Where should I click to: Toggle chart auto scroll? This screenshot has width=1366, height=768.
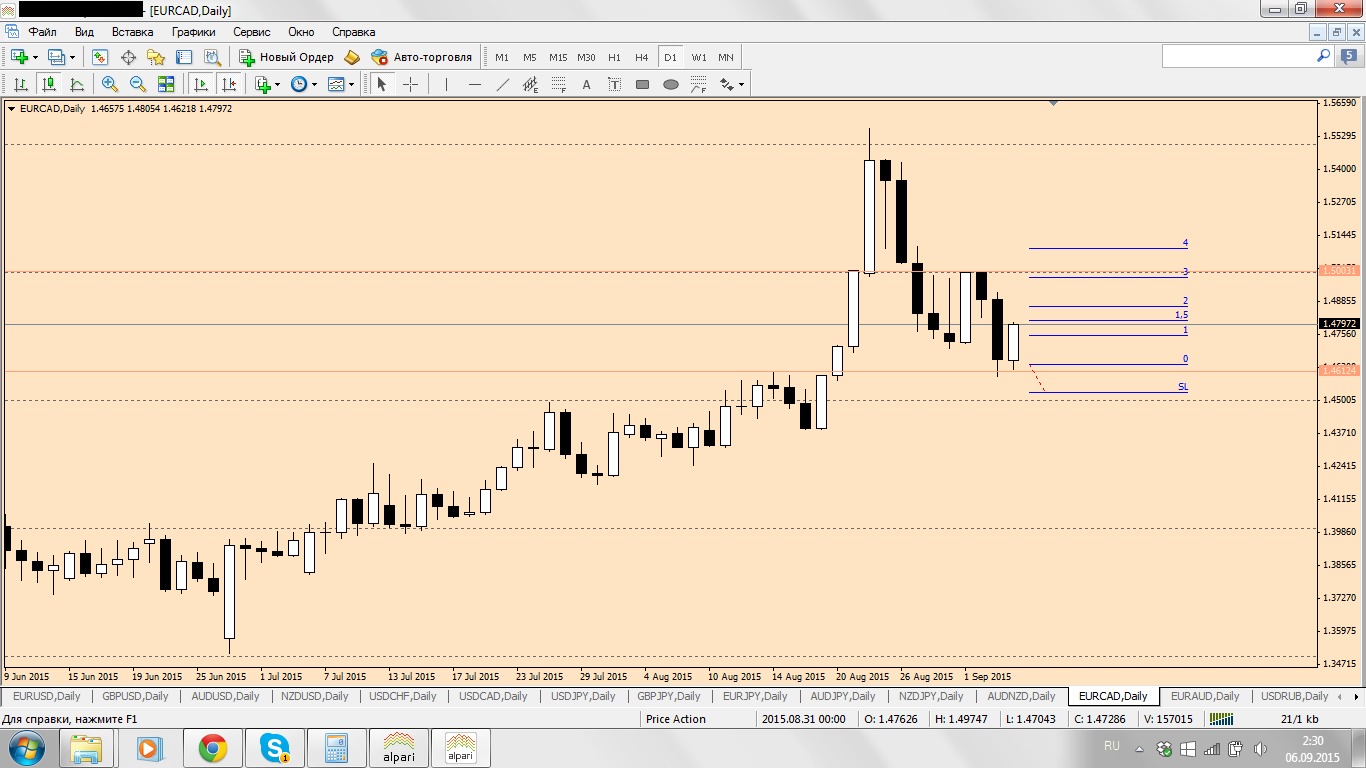pos(201,85)
